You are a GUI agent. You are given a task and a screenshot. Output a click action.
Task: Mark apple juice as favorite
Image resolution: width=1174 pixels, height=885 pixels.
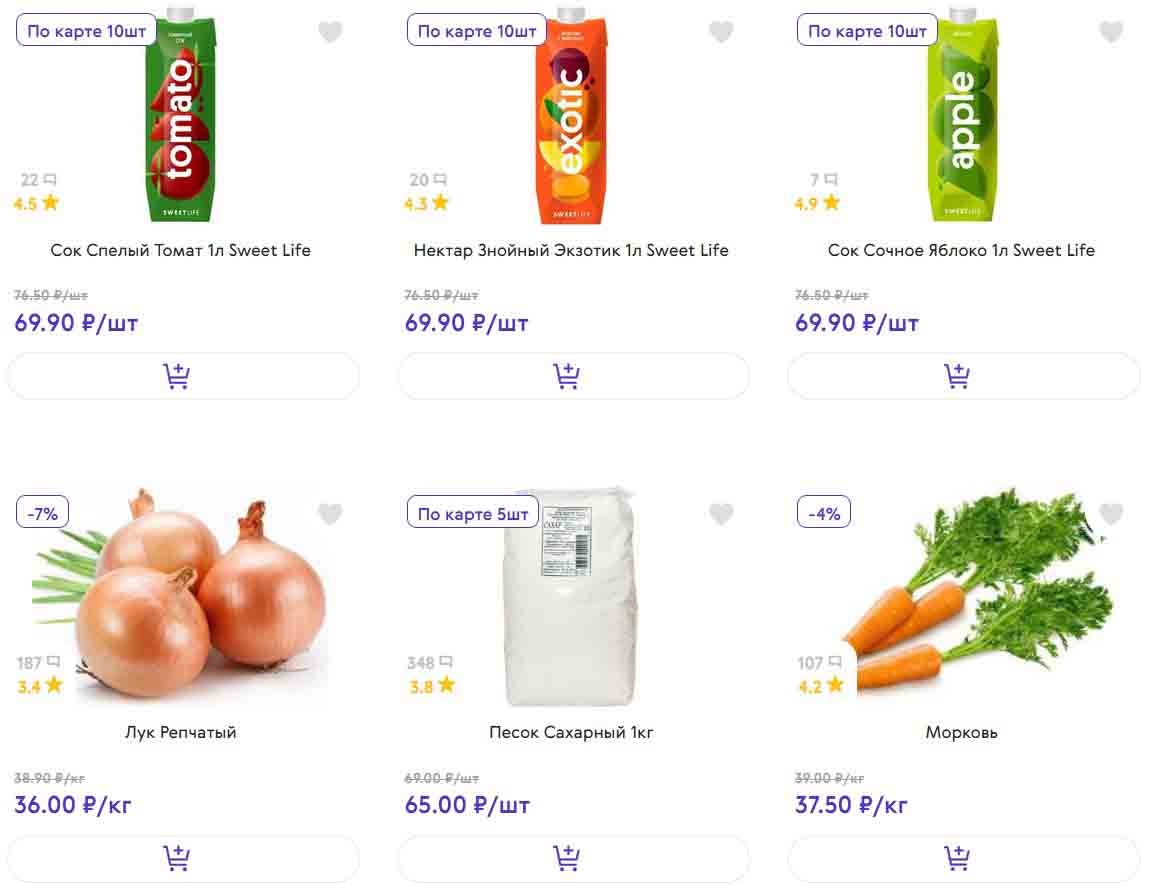tap(1111, 32)
